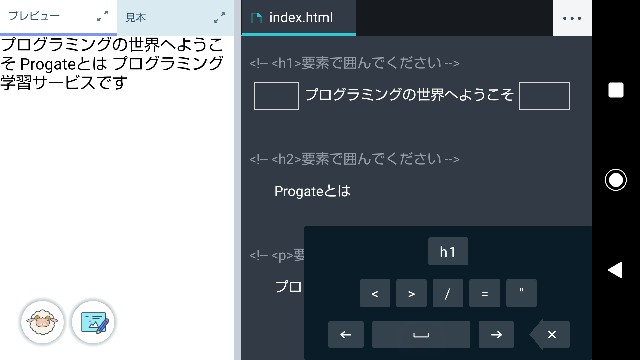This screenshot has height=360, width=640.
Task: Move cursor right with arrow key
Action: click(x=496, y=335)
